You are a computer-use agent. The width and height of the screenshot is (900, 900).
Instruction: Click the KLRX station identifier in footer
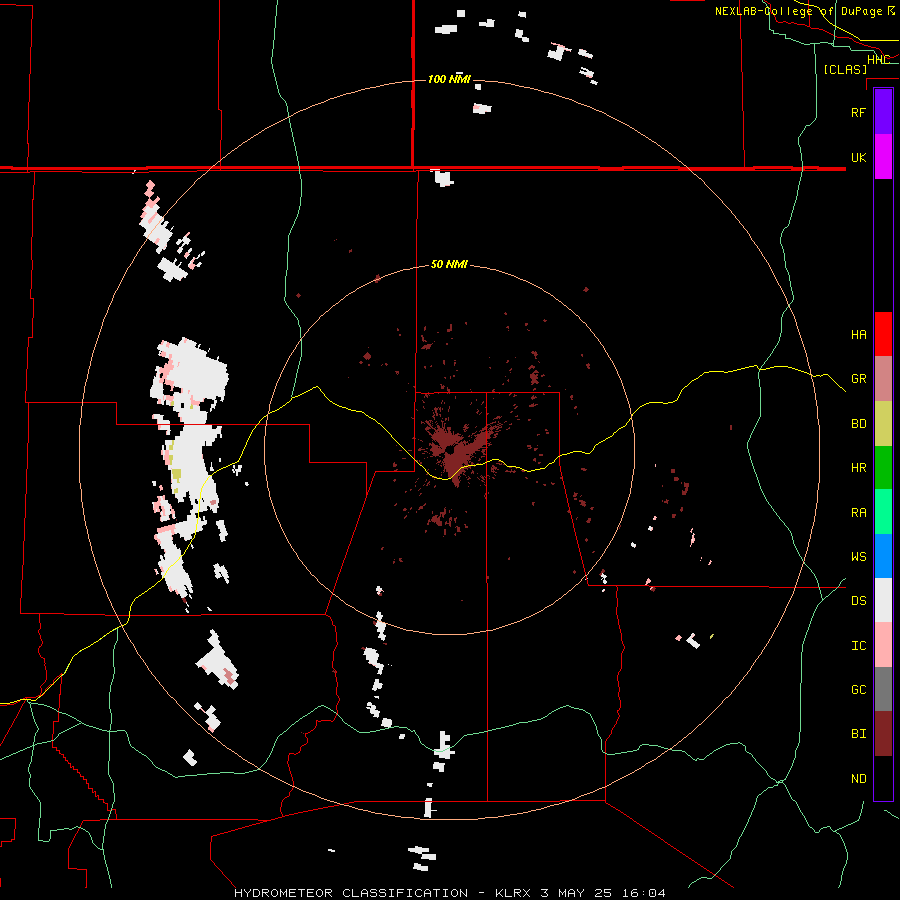pyautogui.click(x=513, y=893)
